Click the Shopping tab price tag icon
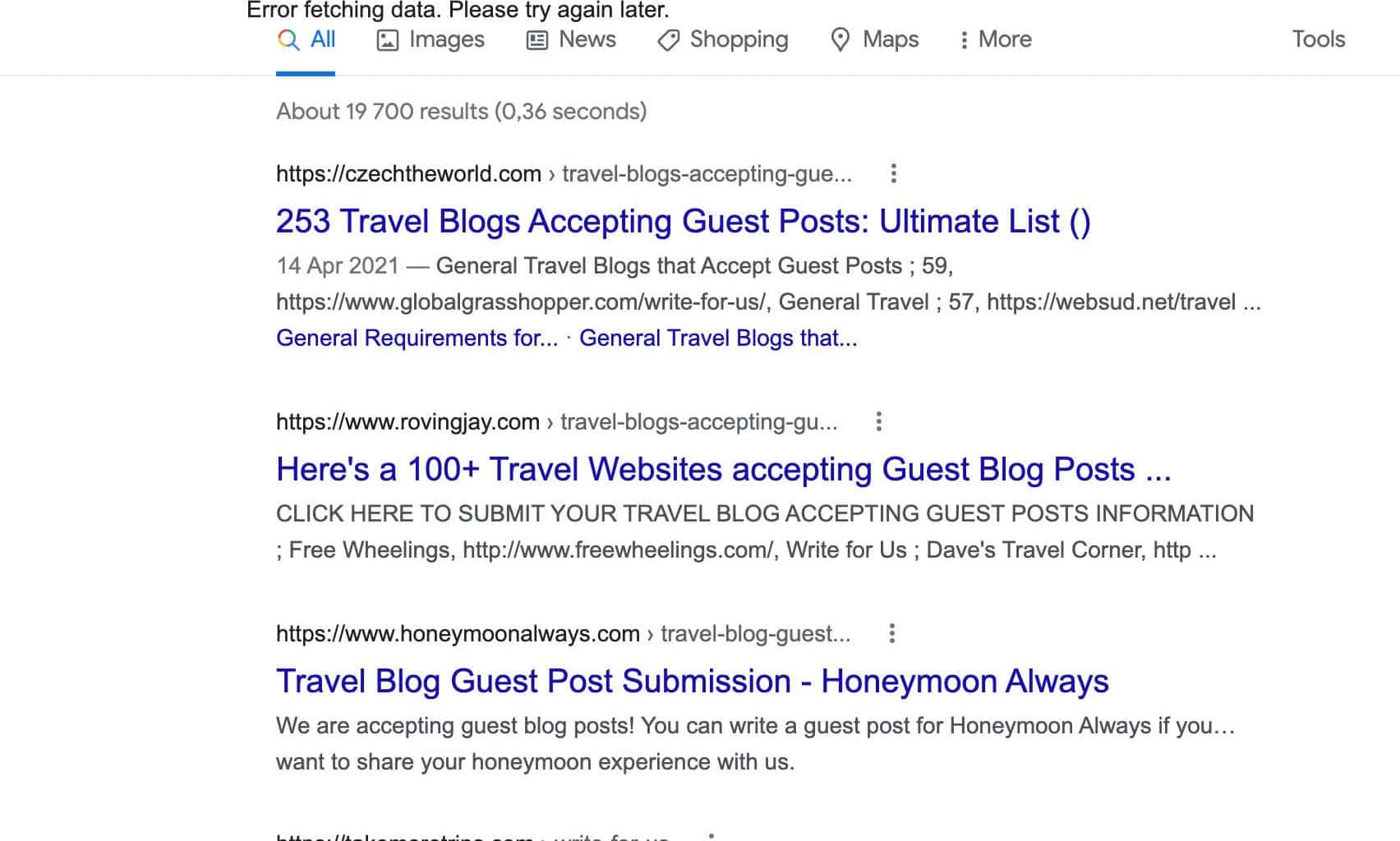 pyautogui.click(x=668, y=40)
